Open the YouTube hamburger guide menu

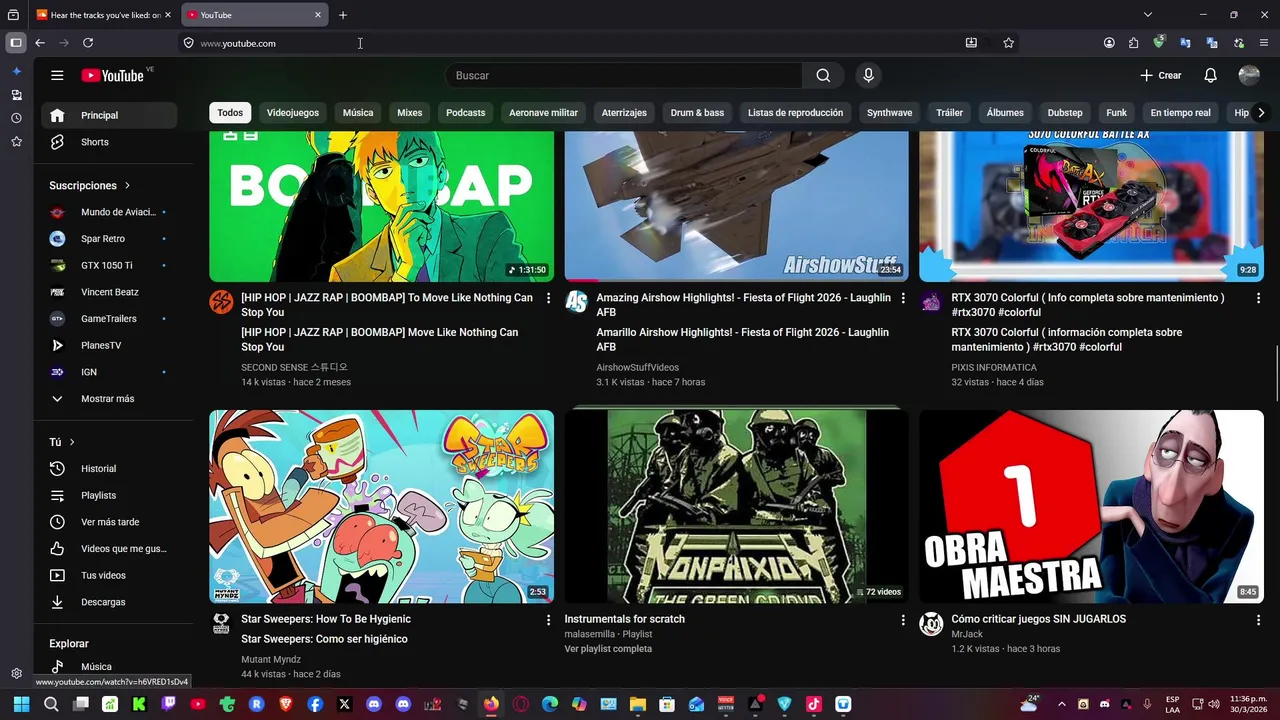pyautogui.click(x=57, y=75)
